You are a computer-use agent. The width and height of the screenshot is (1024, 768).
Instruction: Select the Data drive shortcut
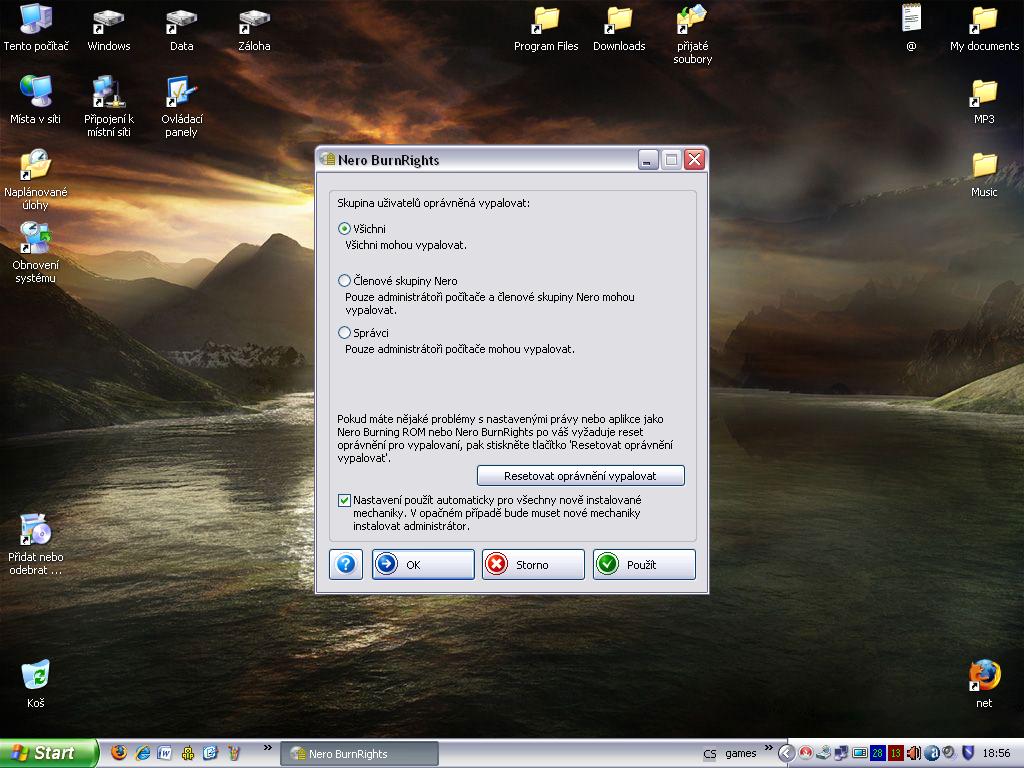[x=182, y=29]
